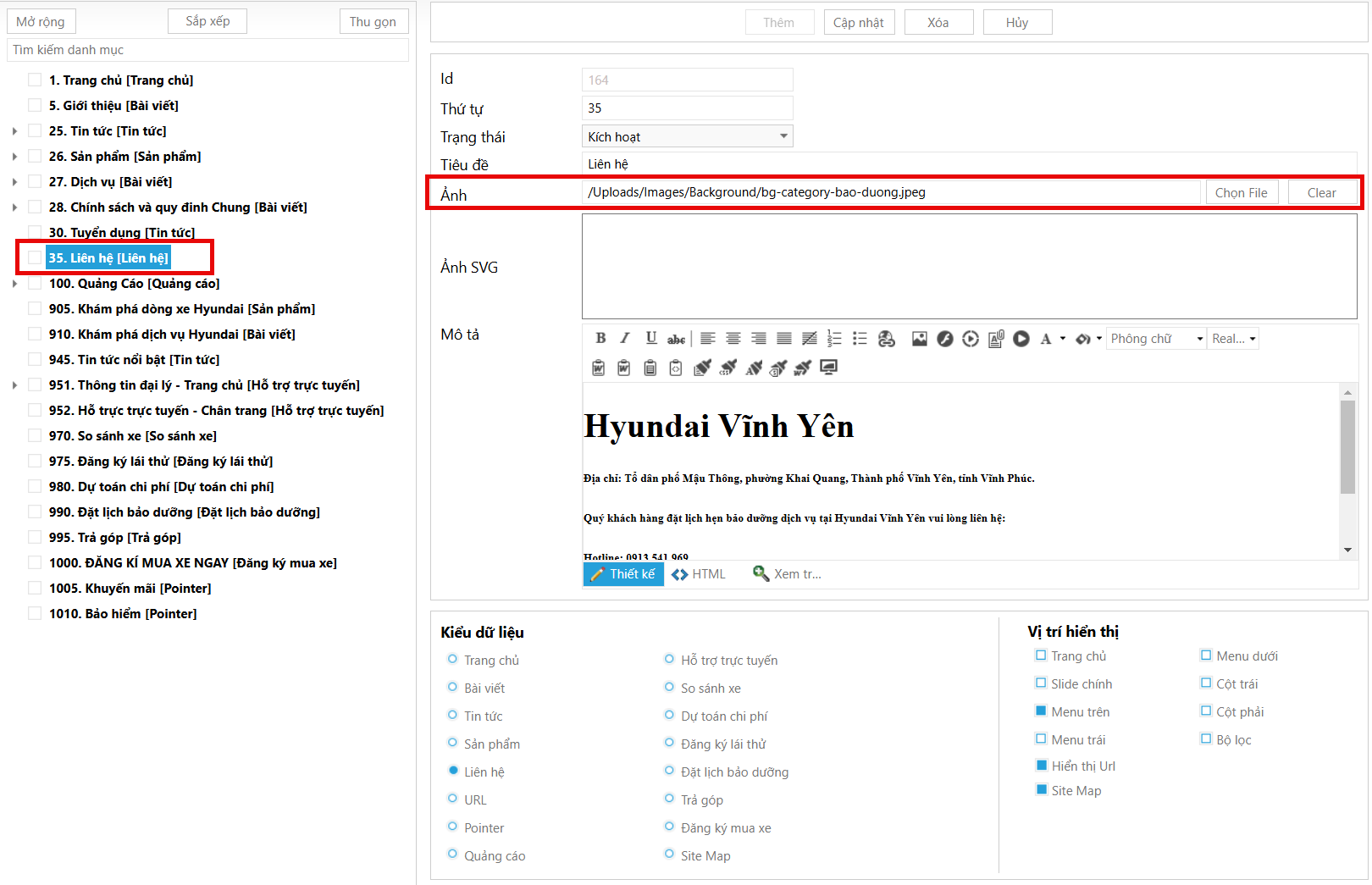
Task: Select the Bài viết data type radio
Action: pos(452,688)
